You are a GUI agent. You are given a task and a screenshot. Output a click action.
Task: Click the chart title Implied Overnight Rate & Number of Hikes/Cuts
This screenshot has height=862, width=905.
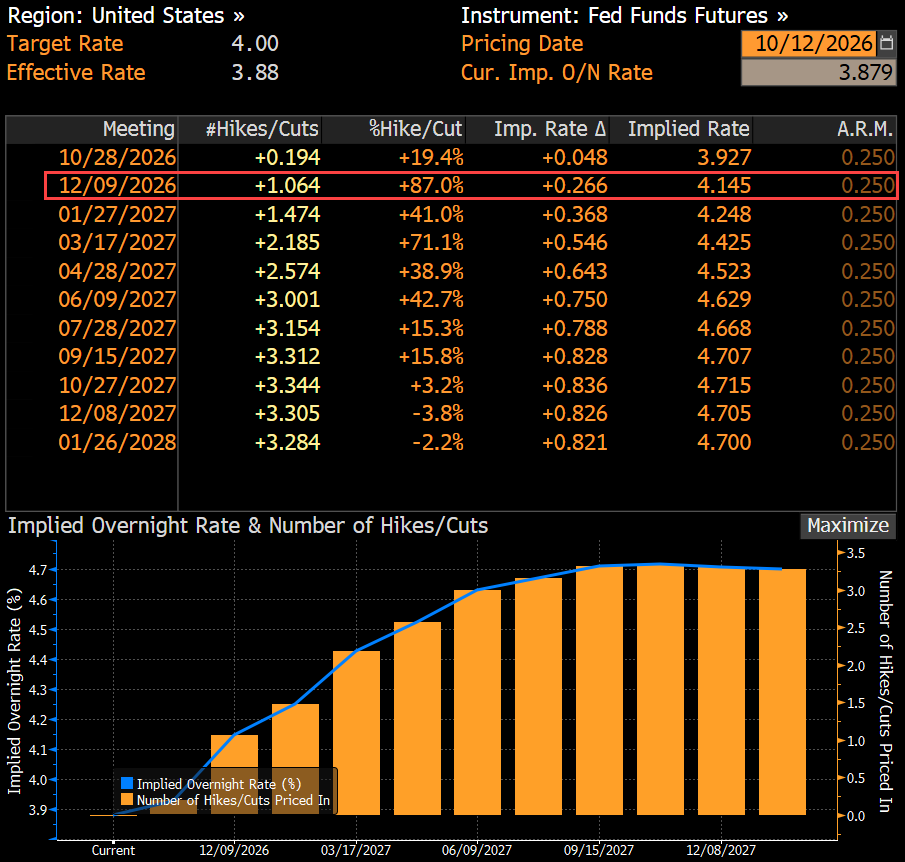pos(248,526)
